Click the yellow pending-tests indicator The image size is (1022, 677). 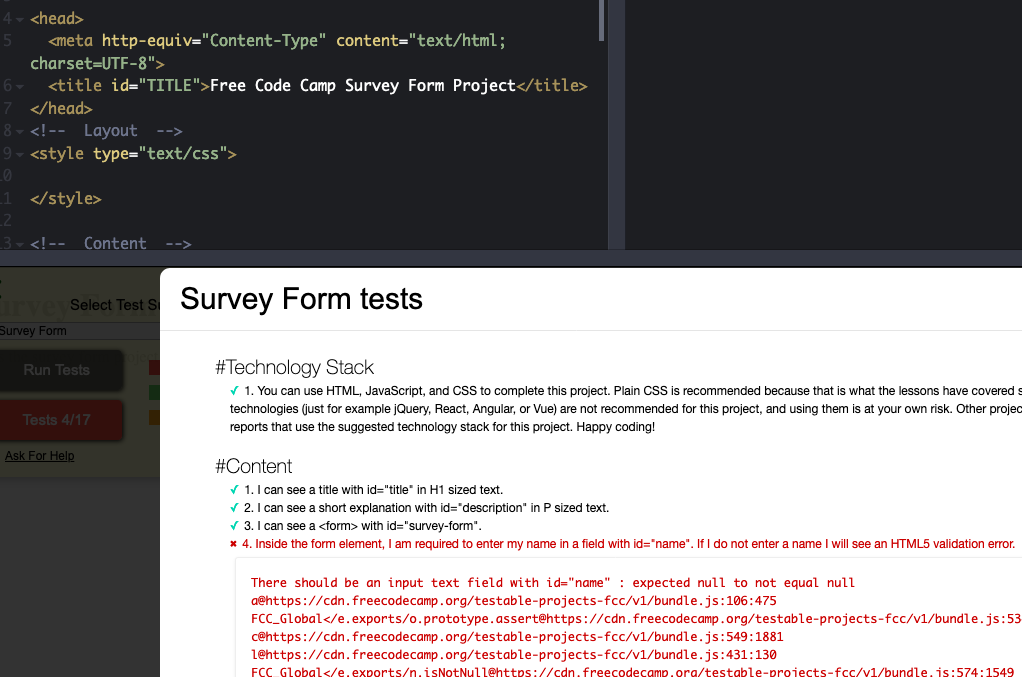point(154,417)
